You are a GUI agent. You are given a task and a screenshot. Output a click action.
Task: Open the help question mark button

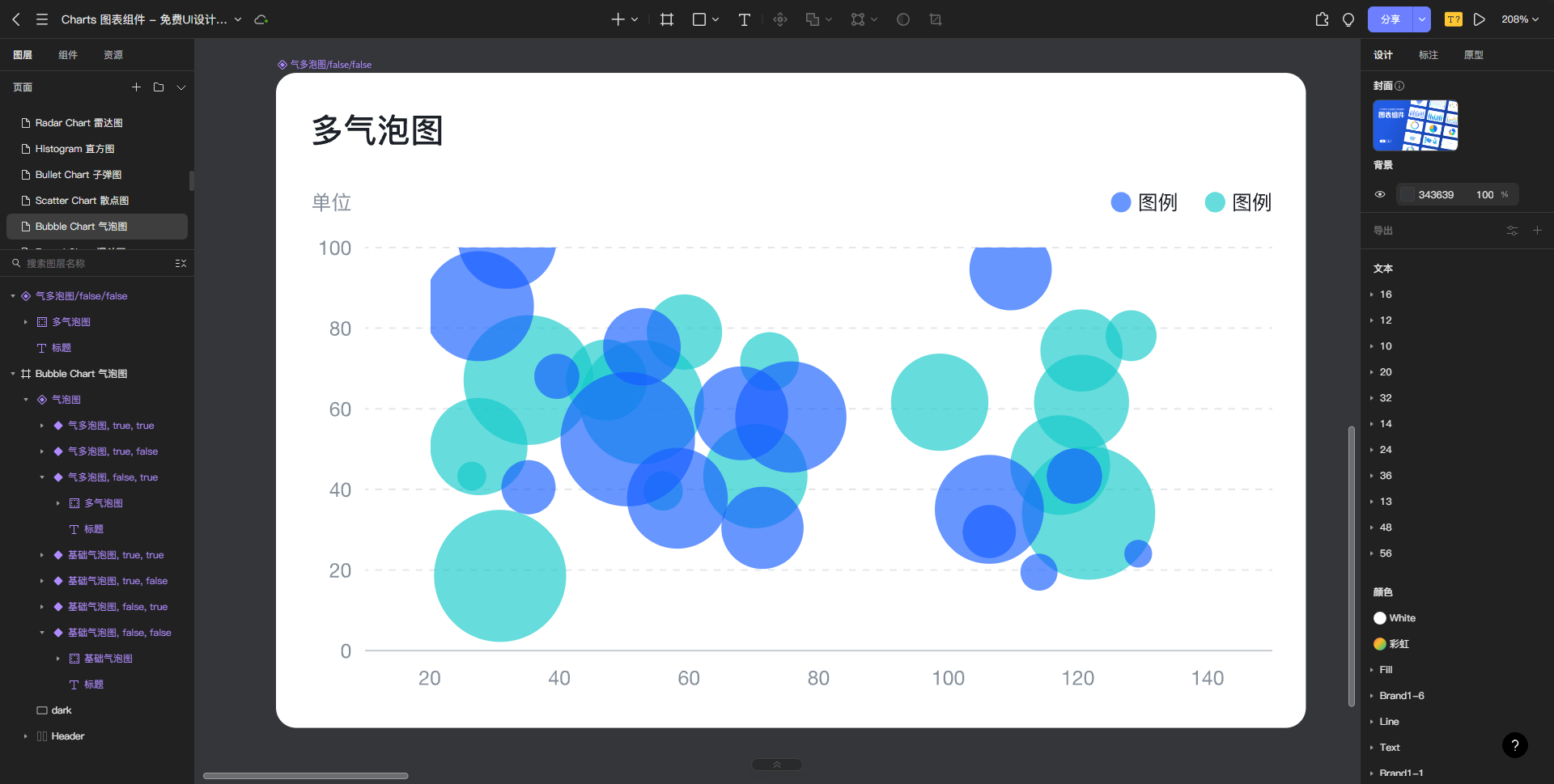(1515, 745)
